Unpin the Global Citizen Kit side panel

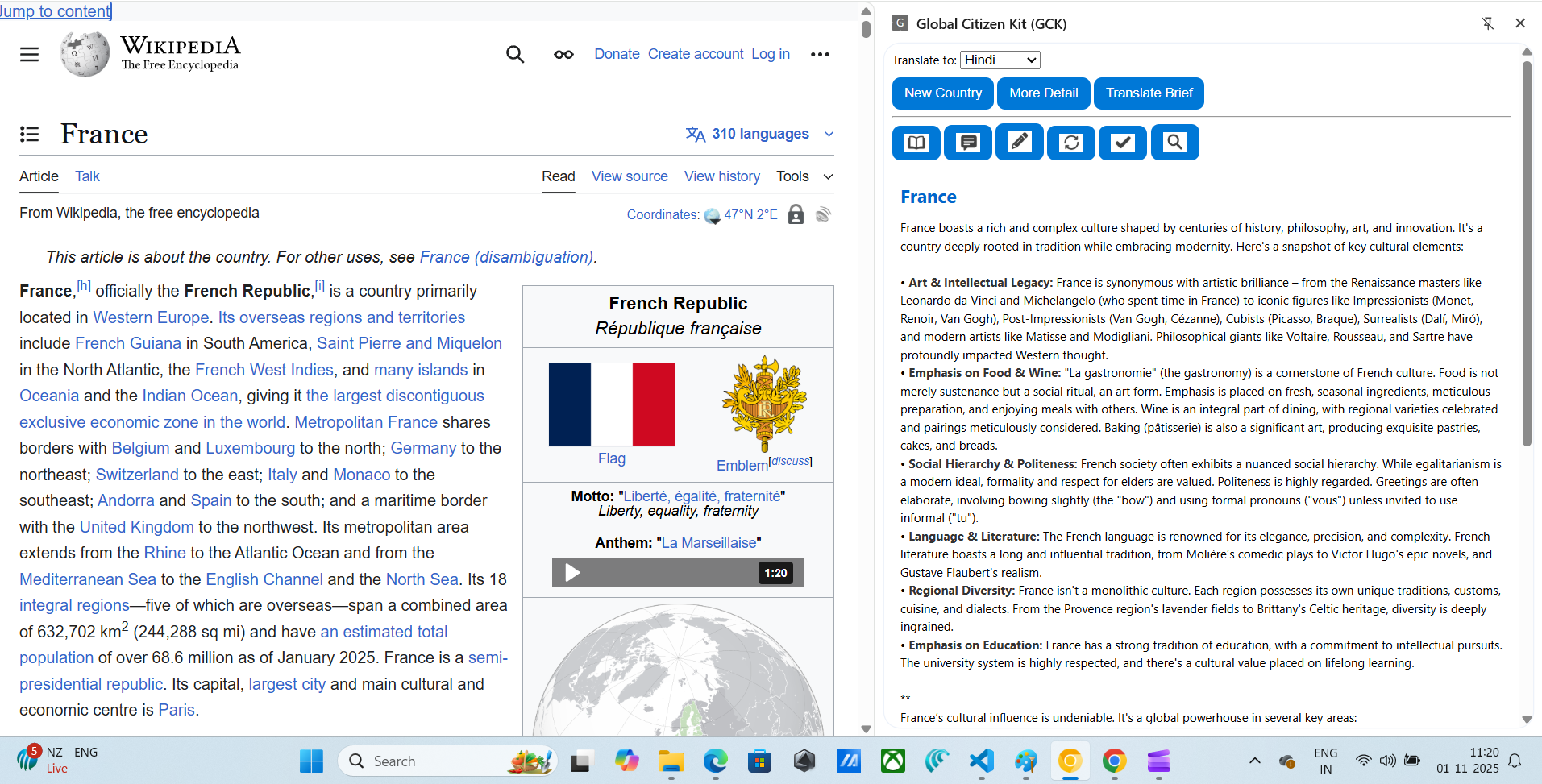click(x=1488, y=23)
